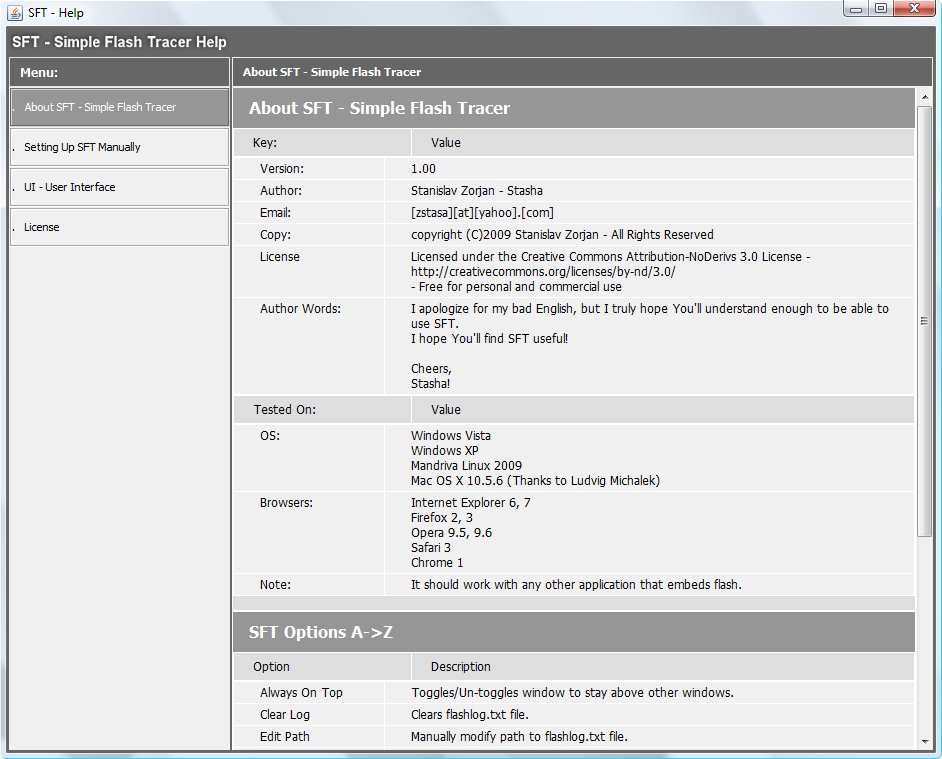Screen dimensions: 942x759
Task: Click Internet Explorer 6, 7 entry
Action: tap(471, 502)
